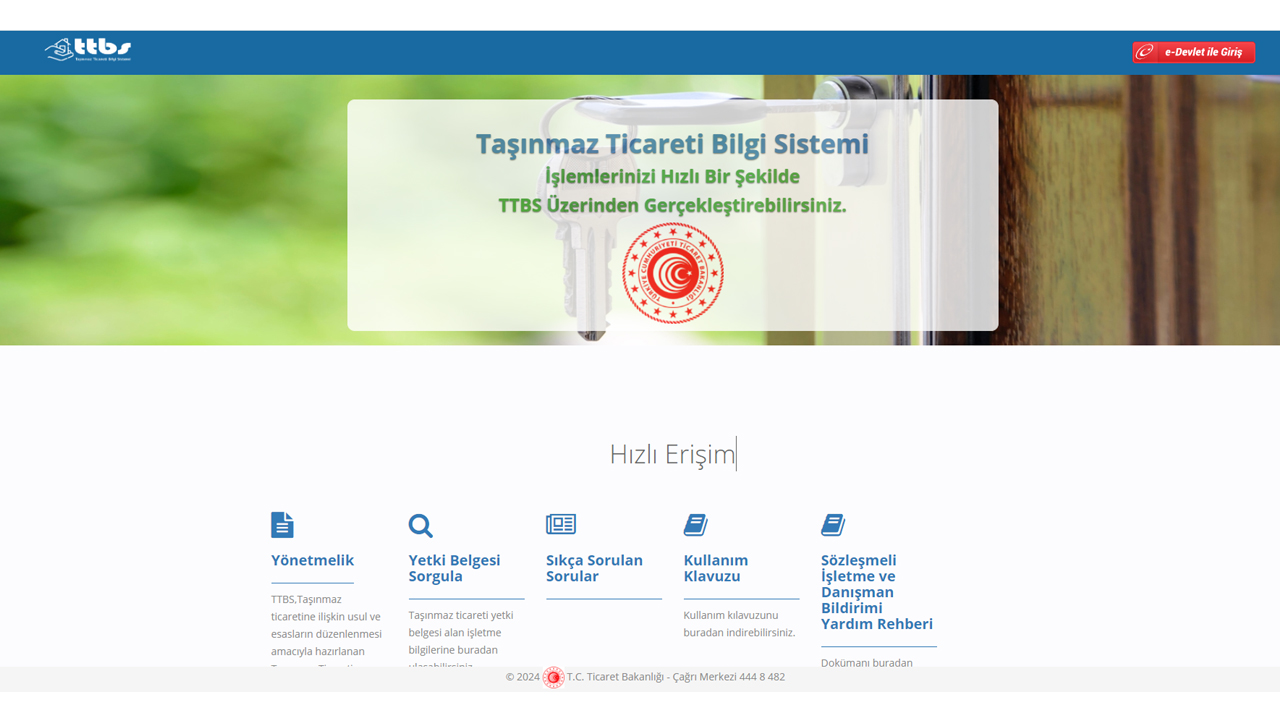Open Sıkça Sorulan Sorular via its newspaper icon
Viewport: 1280px width, 720px height.
(x=561, y=523)
